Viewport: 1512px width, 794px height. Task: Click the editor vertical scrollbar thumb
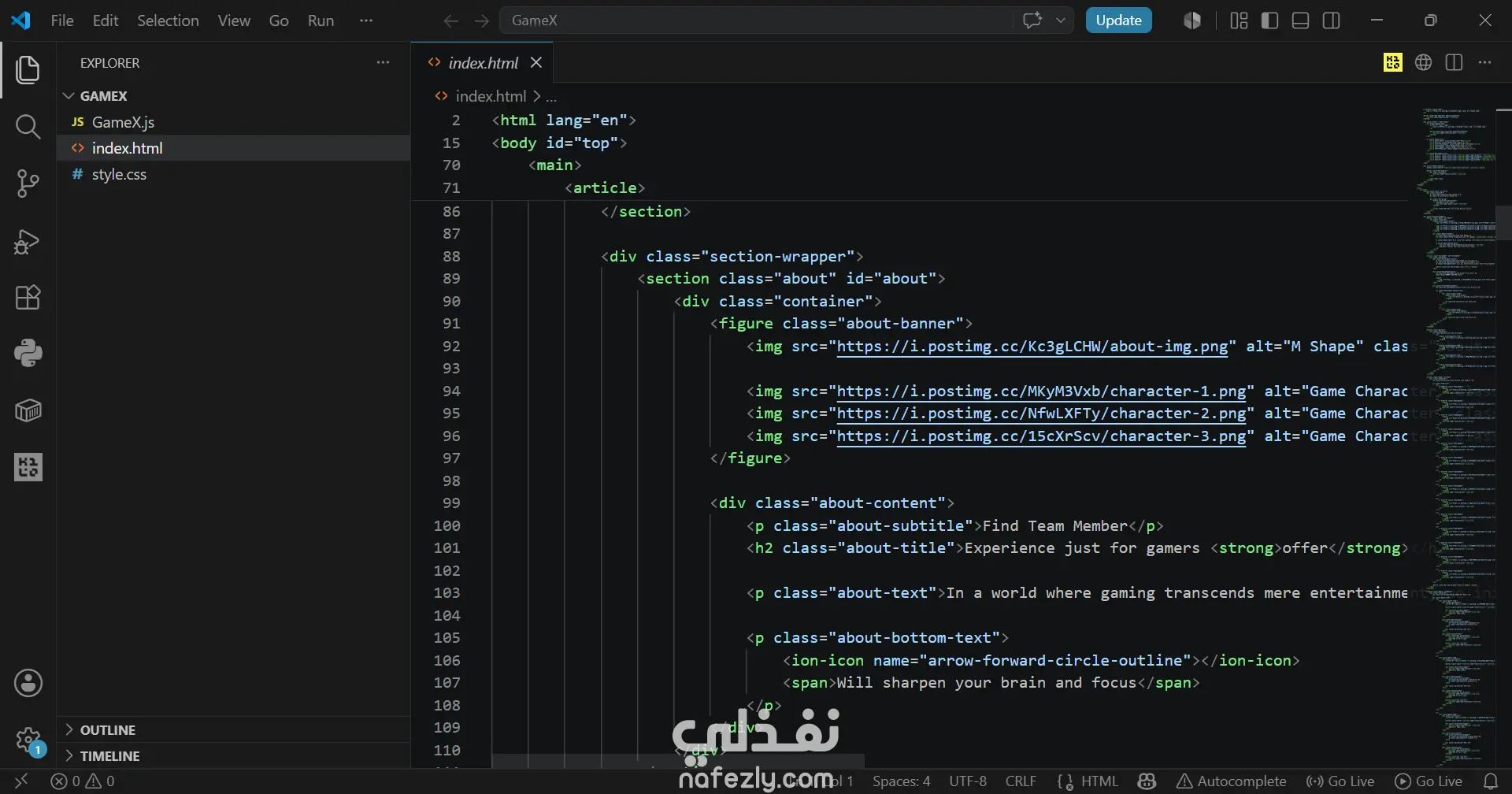(1503, 222)
